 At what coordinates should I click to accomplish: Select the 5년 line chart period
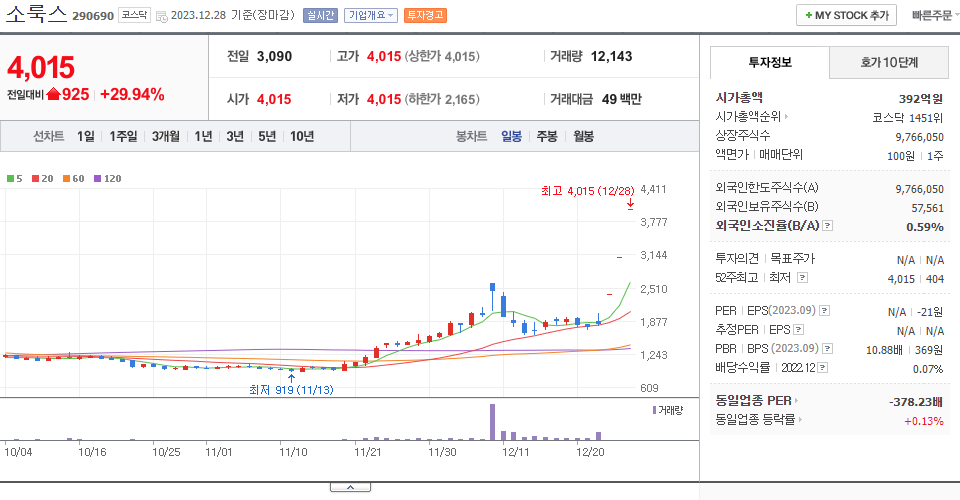tap(267, 136)
